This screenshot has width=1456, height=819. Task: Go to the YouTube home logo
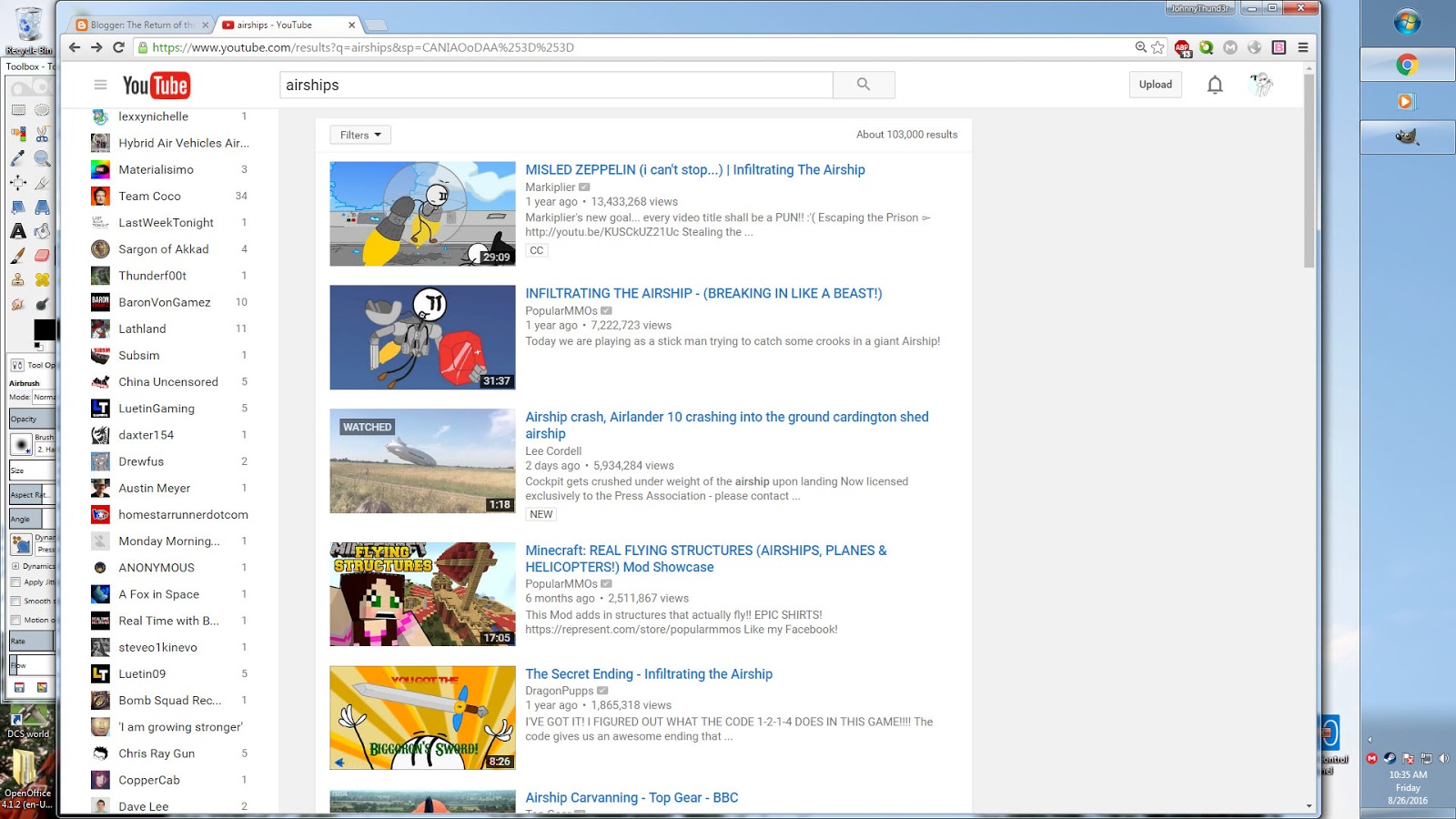click(157, 85)
